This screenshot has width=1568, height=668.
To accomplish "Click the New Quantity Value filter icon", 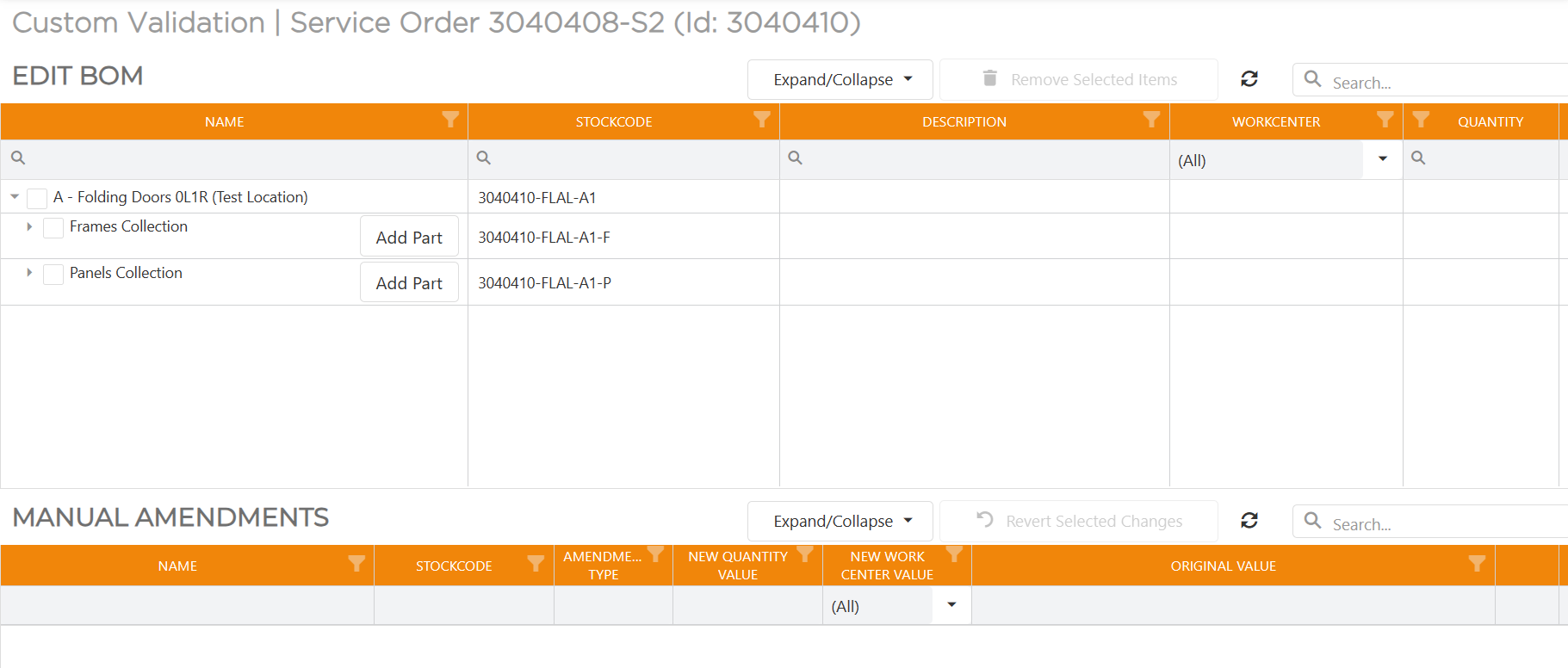I will pyautogui.click(x=805, y=554).
